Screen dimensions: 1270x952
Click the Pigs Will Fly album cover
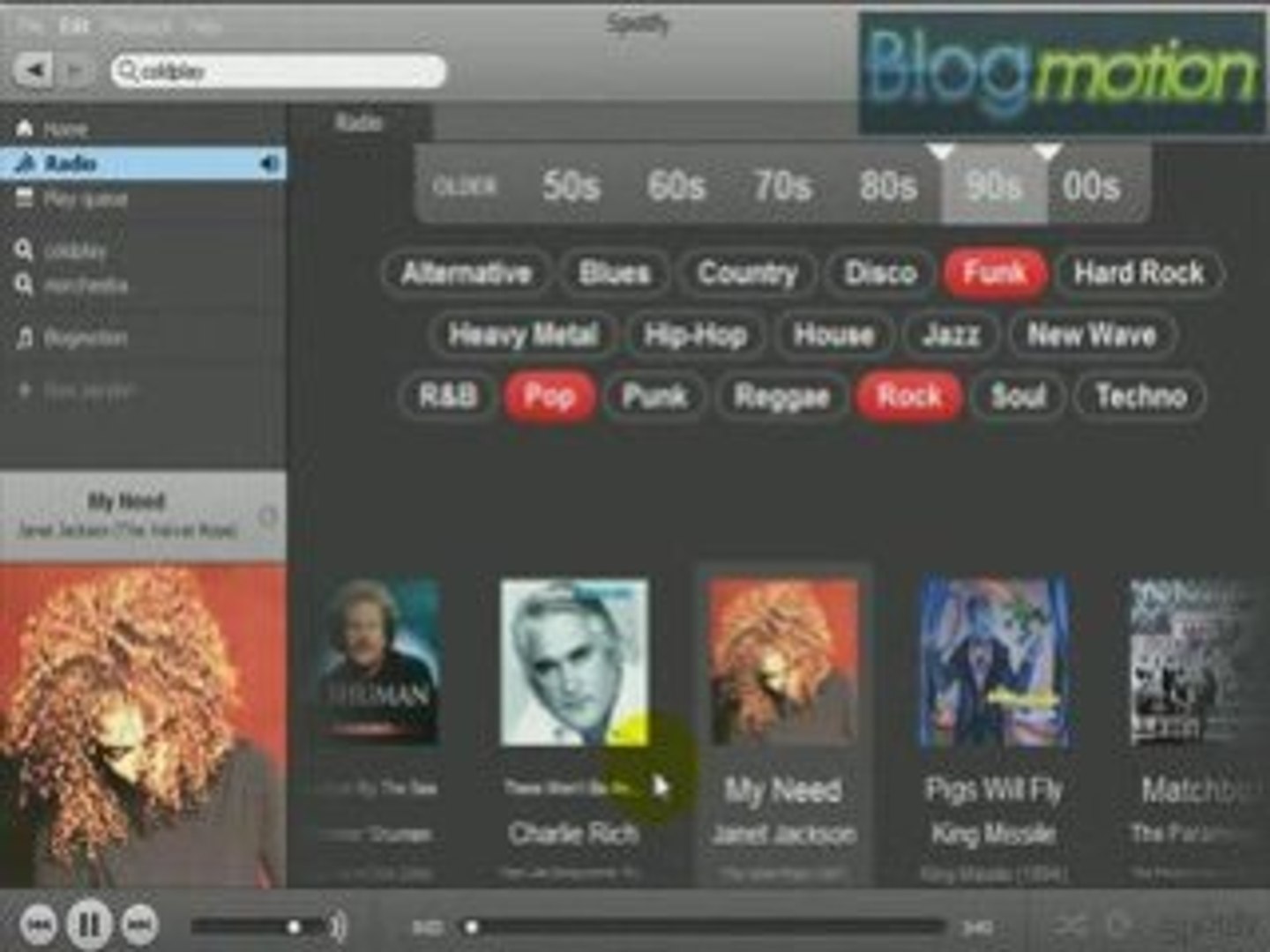point(994,662)
